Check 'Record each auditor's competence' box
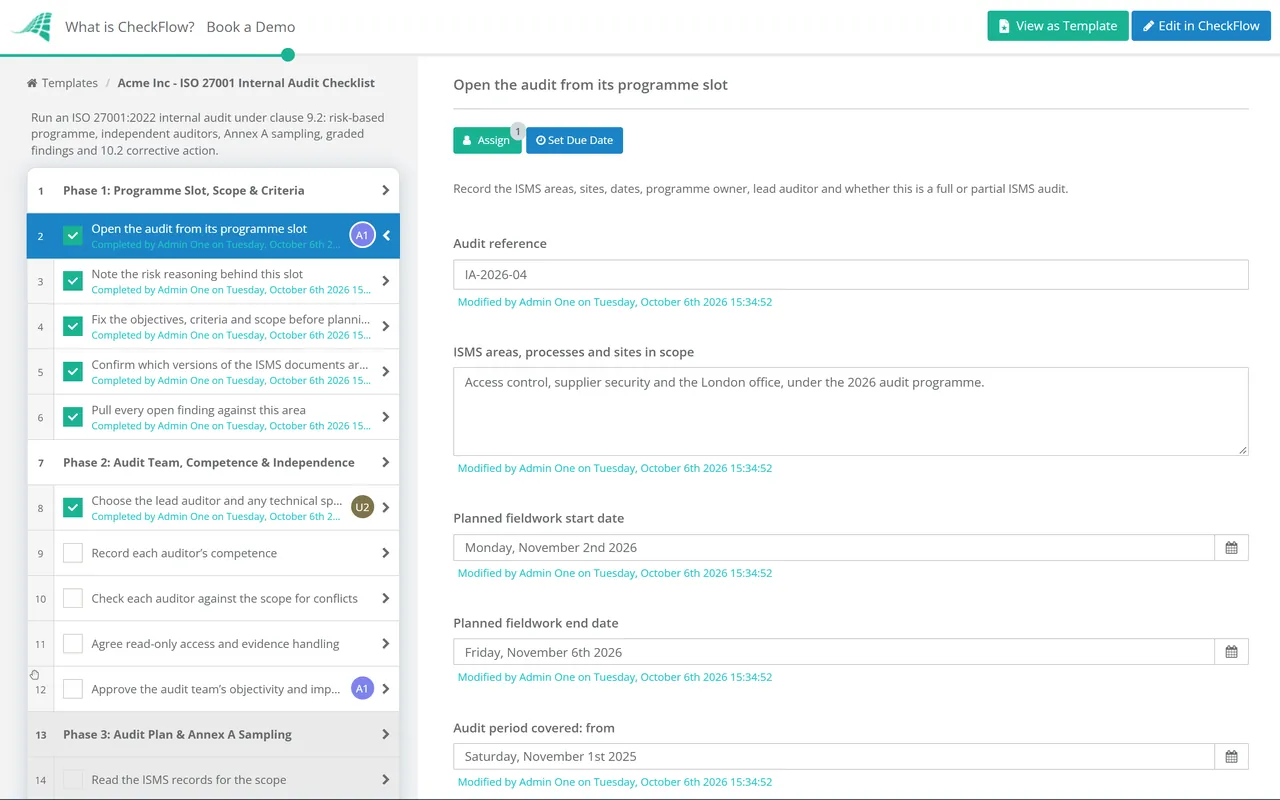The height and width of the screenshot is (800, 1280). pyautogui.click(x=73, y=553)
